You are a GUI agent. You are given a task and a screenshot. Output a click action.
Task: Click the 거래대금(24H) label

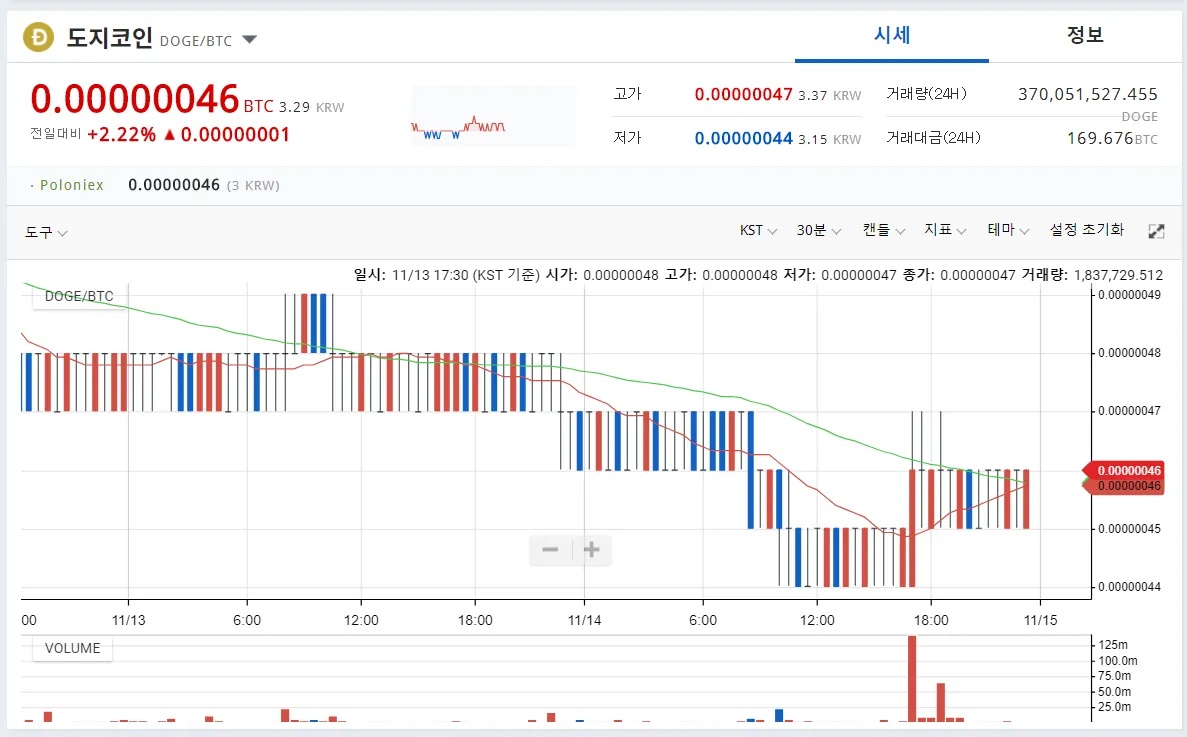click(933, 138)
